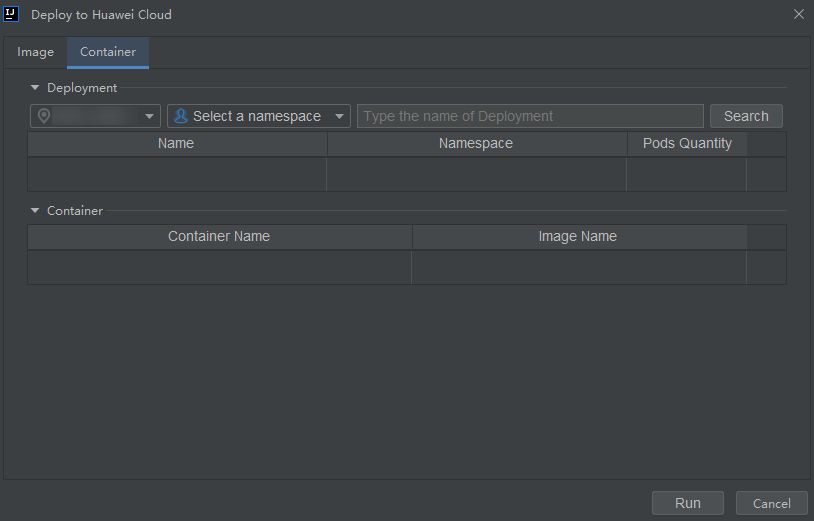Switch to the Image tab
Image resolution: width=814 pixels, height=521 pixels.
[35, 52]
